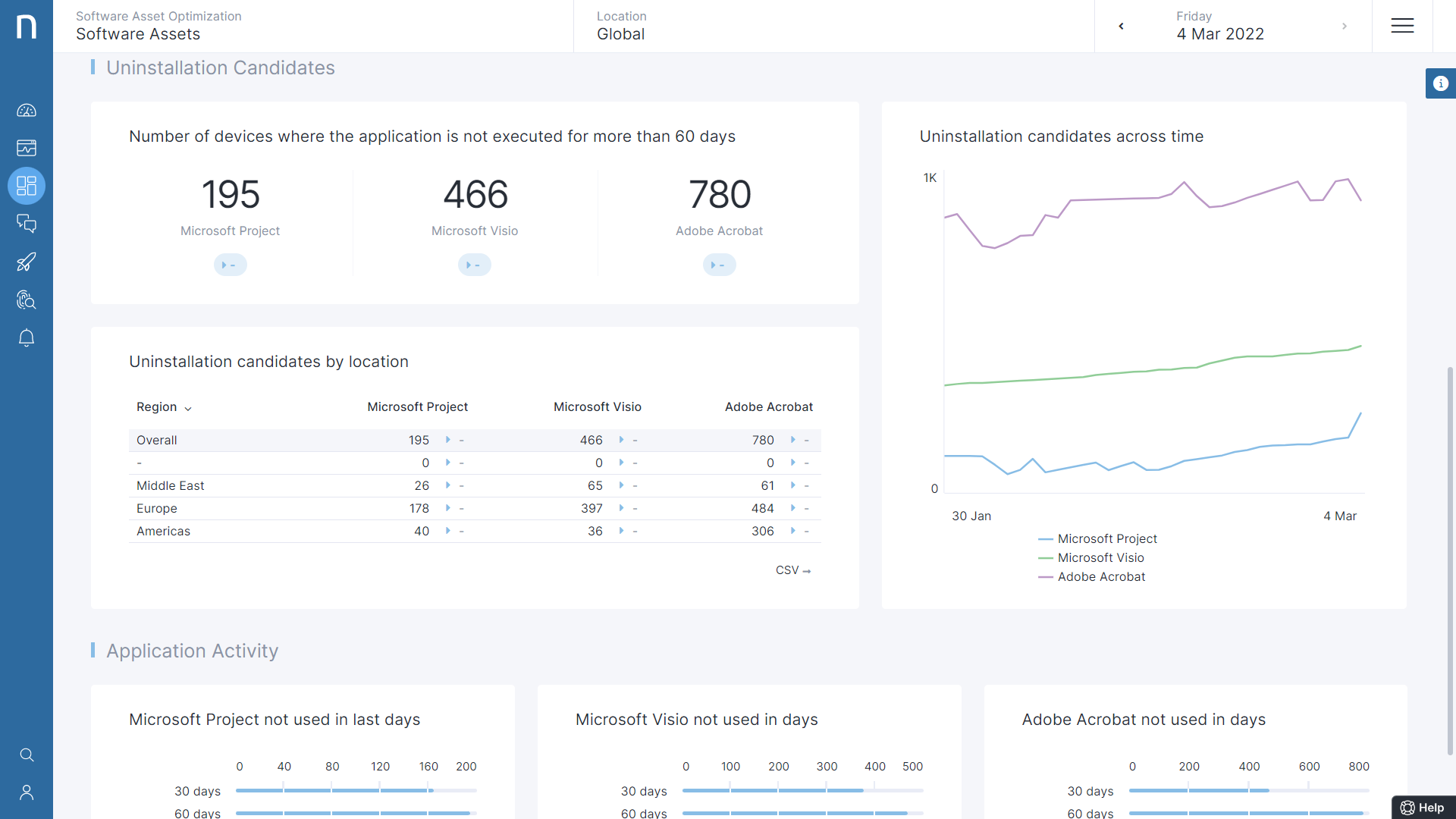
Task: Select the highlighted dashboards grid icon
Action: (27, 186)
